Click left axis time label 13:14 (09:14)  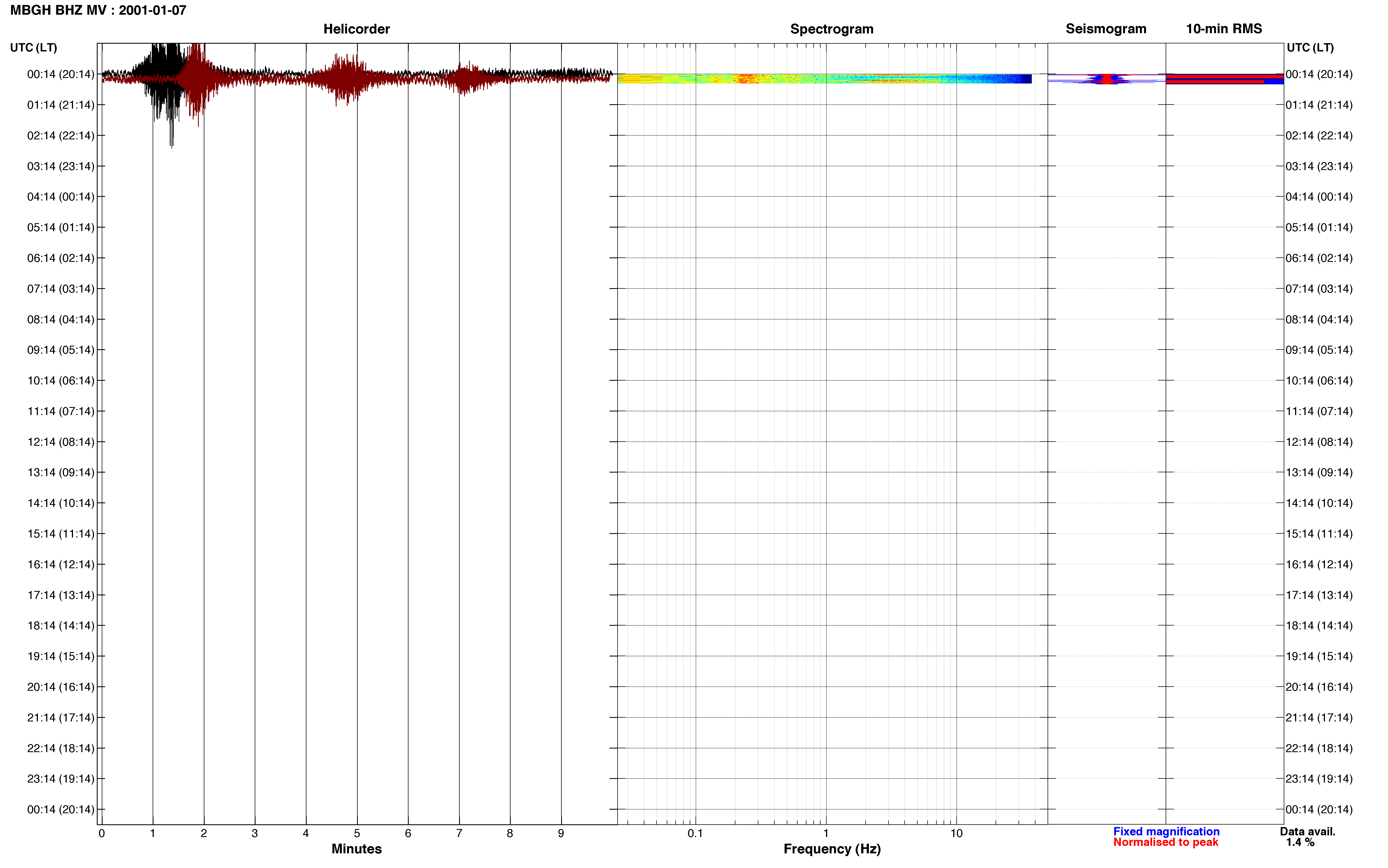pyautogui.click(x=60, y=473)
